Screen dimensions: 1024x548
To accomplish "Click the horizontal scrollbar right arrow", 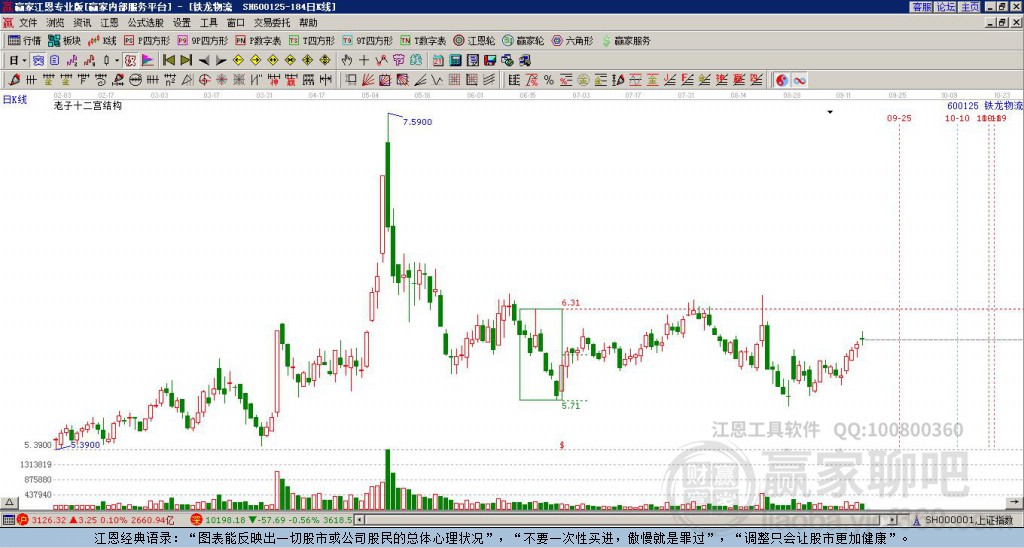I will coord(892,520).
